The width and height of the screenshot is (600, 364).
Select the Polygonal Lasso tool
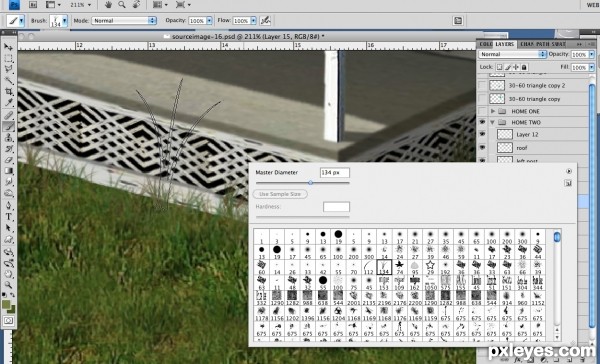pyautogui.click(x=8, y=69)
